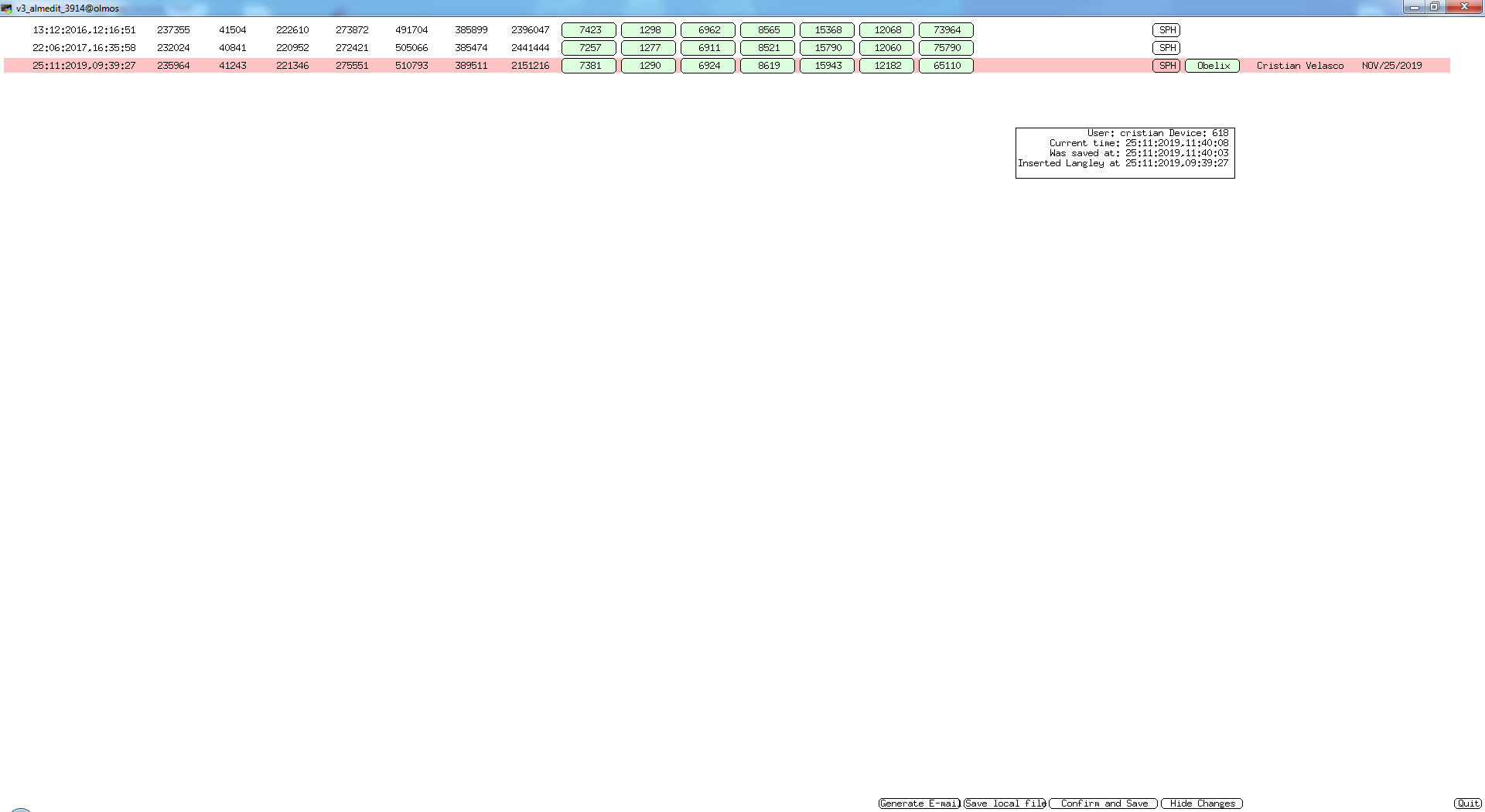Image resolution: width=1485 pixels, height=812 pixels.
Task: Click value 232024 in second row
Action: (x=173, y=48)
